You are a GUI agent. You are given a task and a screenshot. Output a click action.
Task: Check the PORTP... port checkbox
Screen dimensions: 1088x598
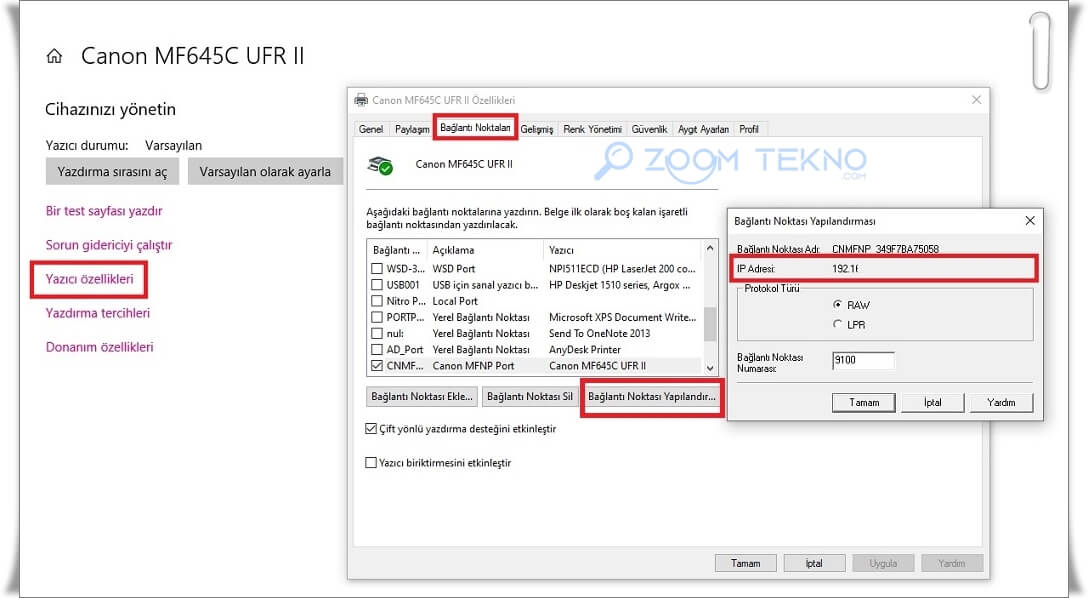point(377,317)
